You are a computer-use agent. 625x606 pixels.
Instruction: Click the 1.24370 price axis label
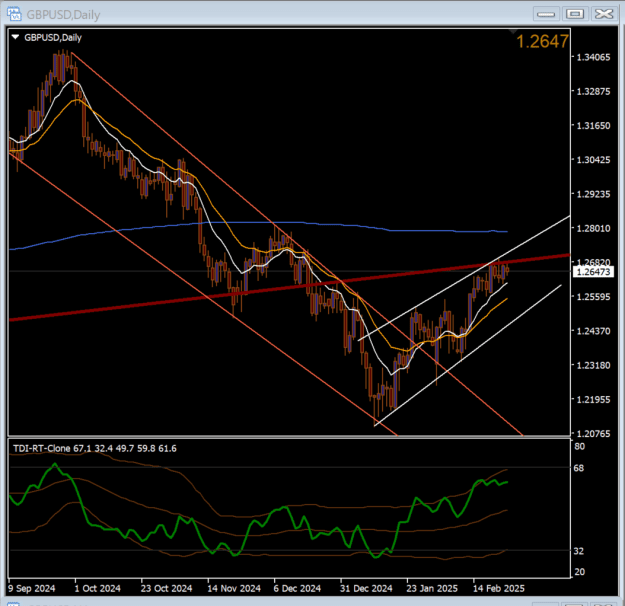coord(594,331)
